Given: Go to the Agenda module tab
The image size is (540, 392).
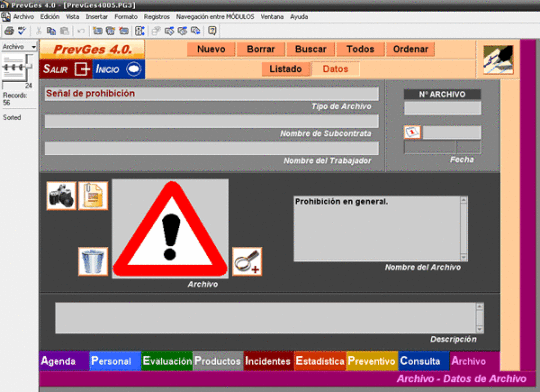Looking at the screenshot, I should tap(64, 361).
